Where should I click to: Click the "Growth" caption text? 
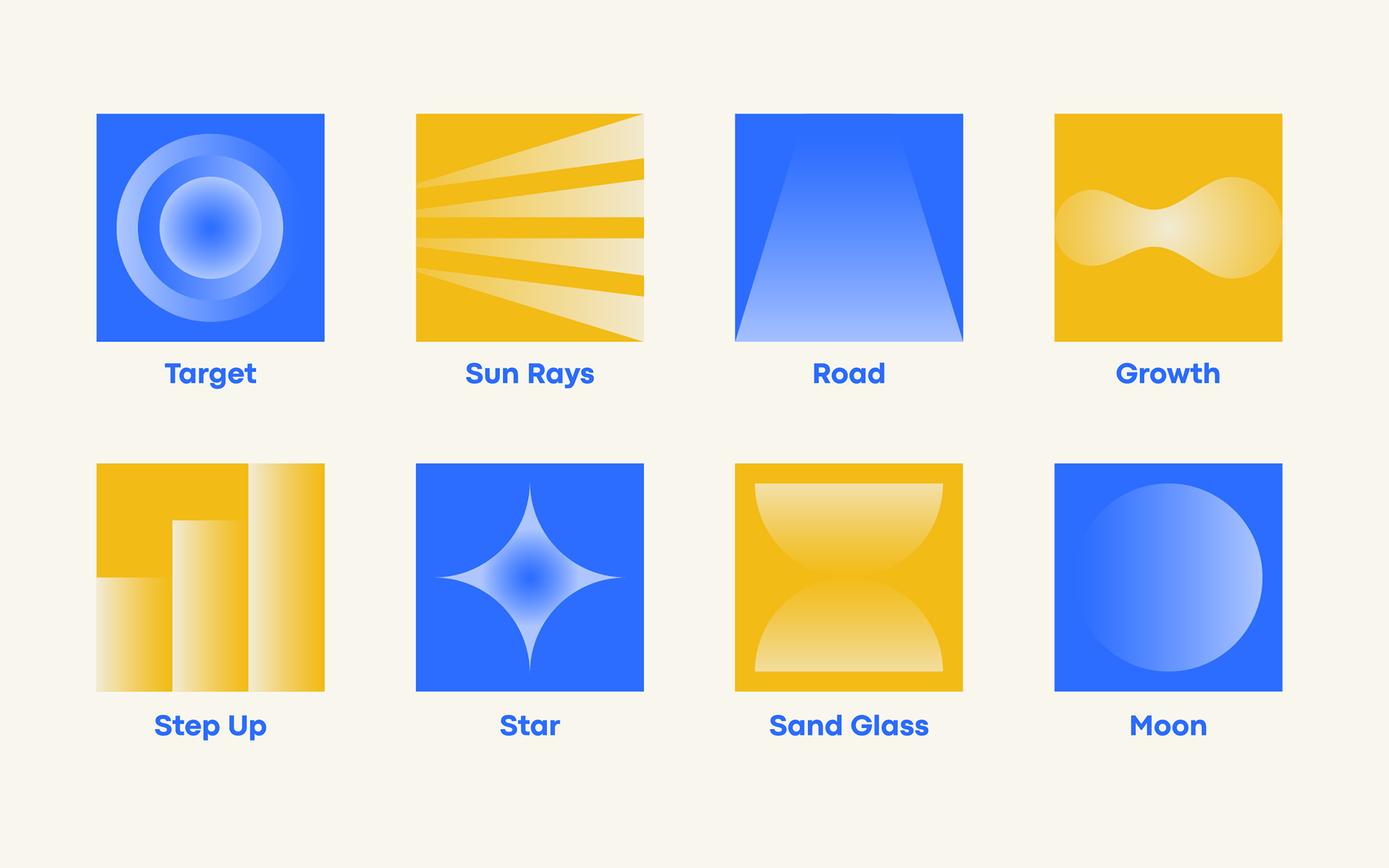(1168, 374)
